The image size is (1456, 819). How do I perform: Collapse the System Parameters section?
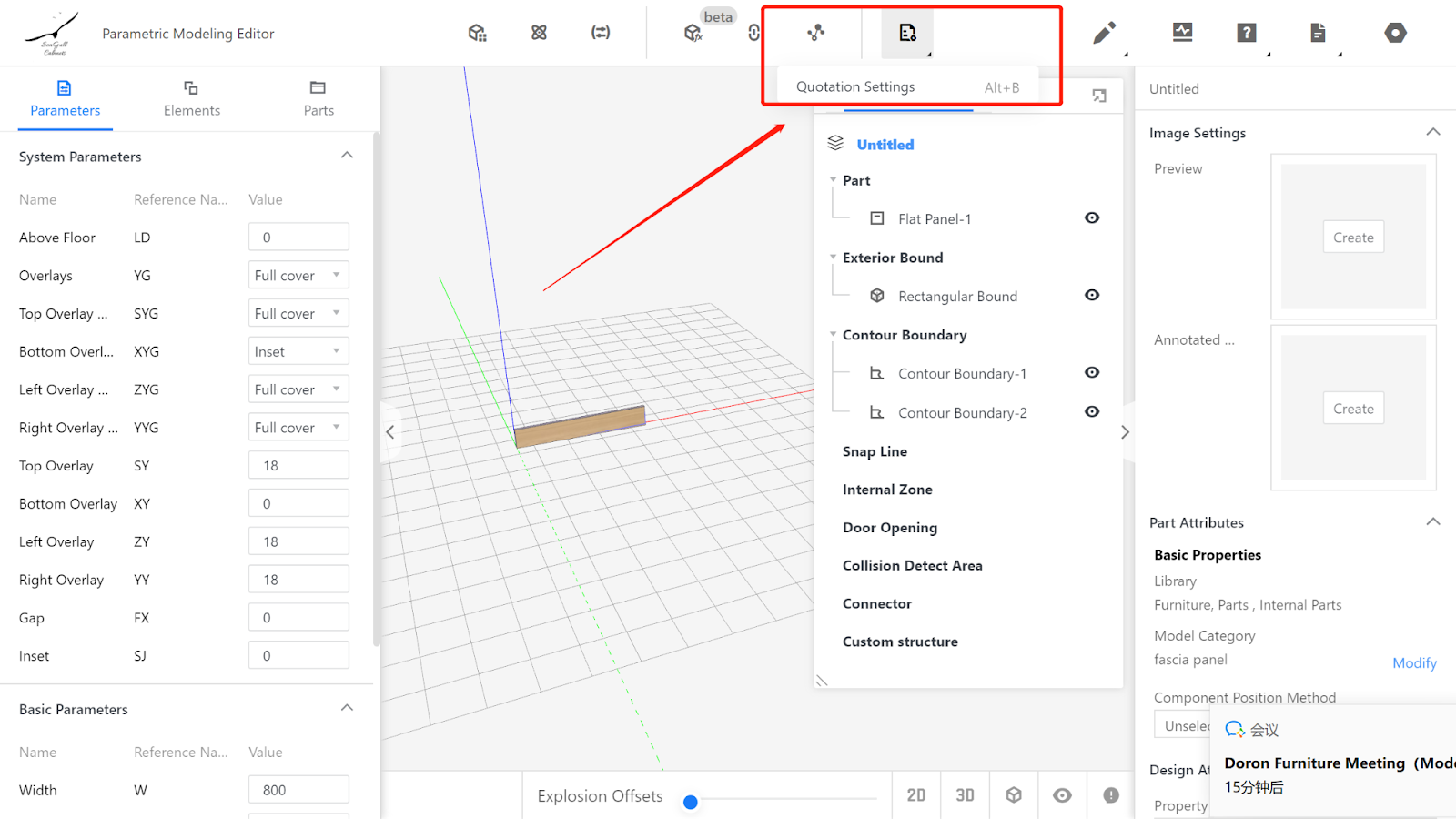tap(347, 156)
